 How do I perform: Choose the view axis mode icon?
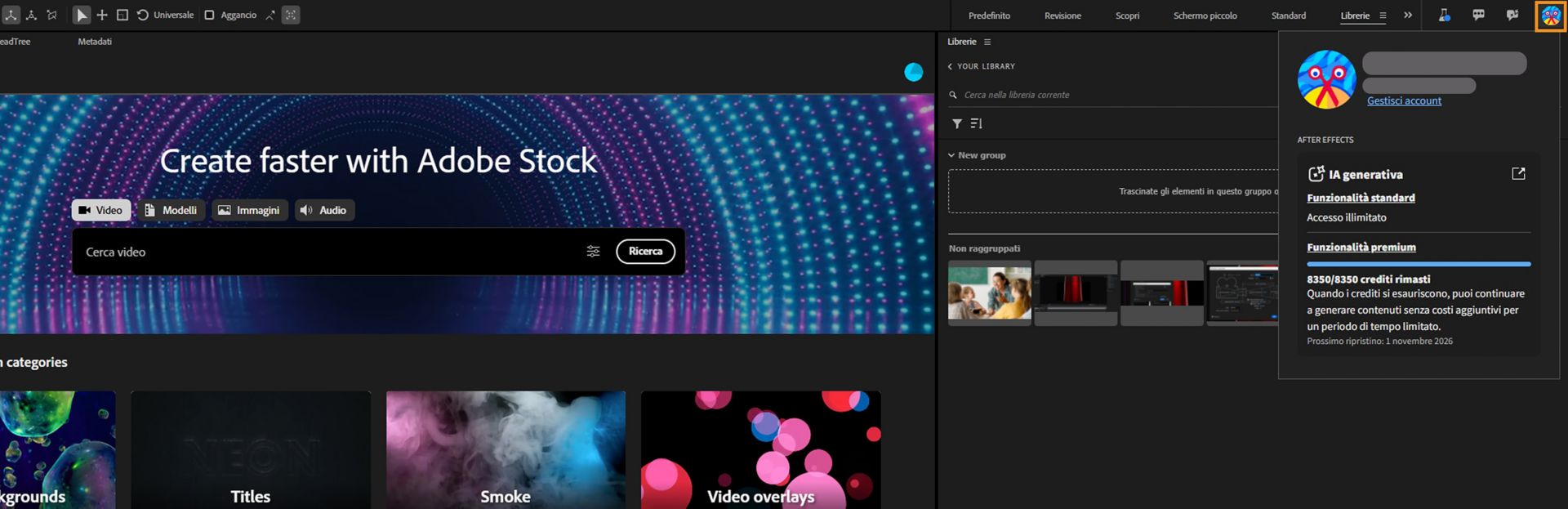(x=52, y=15)
